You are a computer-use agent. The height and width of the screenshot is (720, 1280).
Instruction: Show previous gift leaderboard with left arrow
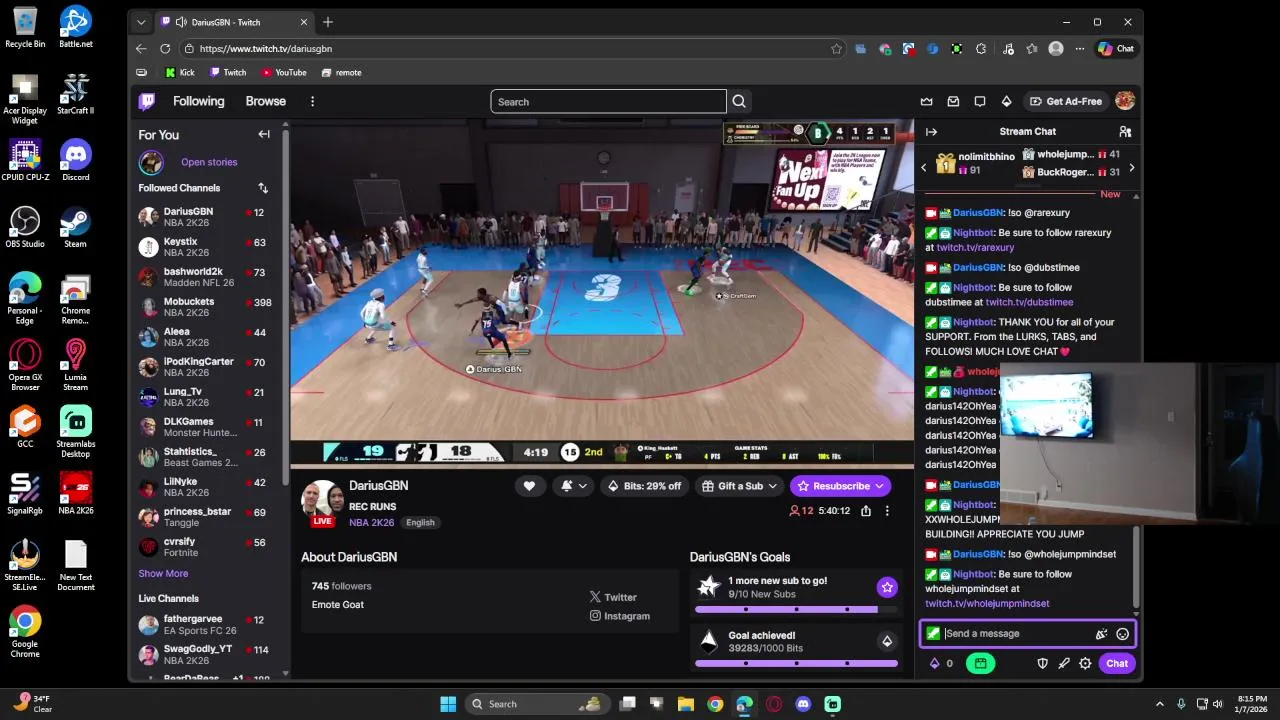point(924,168)
